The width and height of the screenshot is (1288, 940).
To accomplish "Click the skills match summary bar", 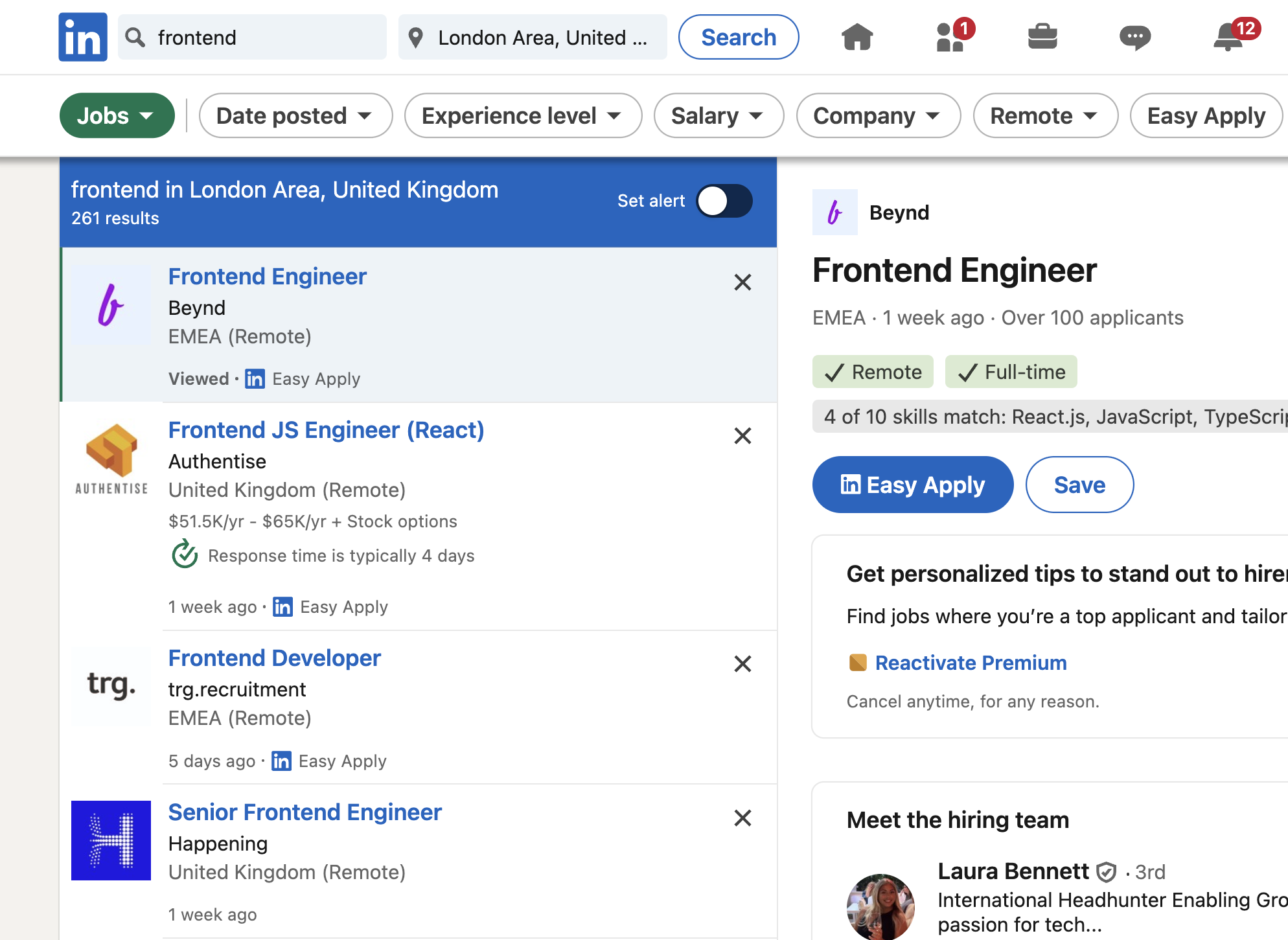I will tap(1050, 416).
